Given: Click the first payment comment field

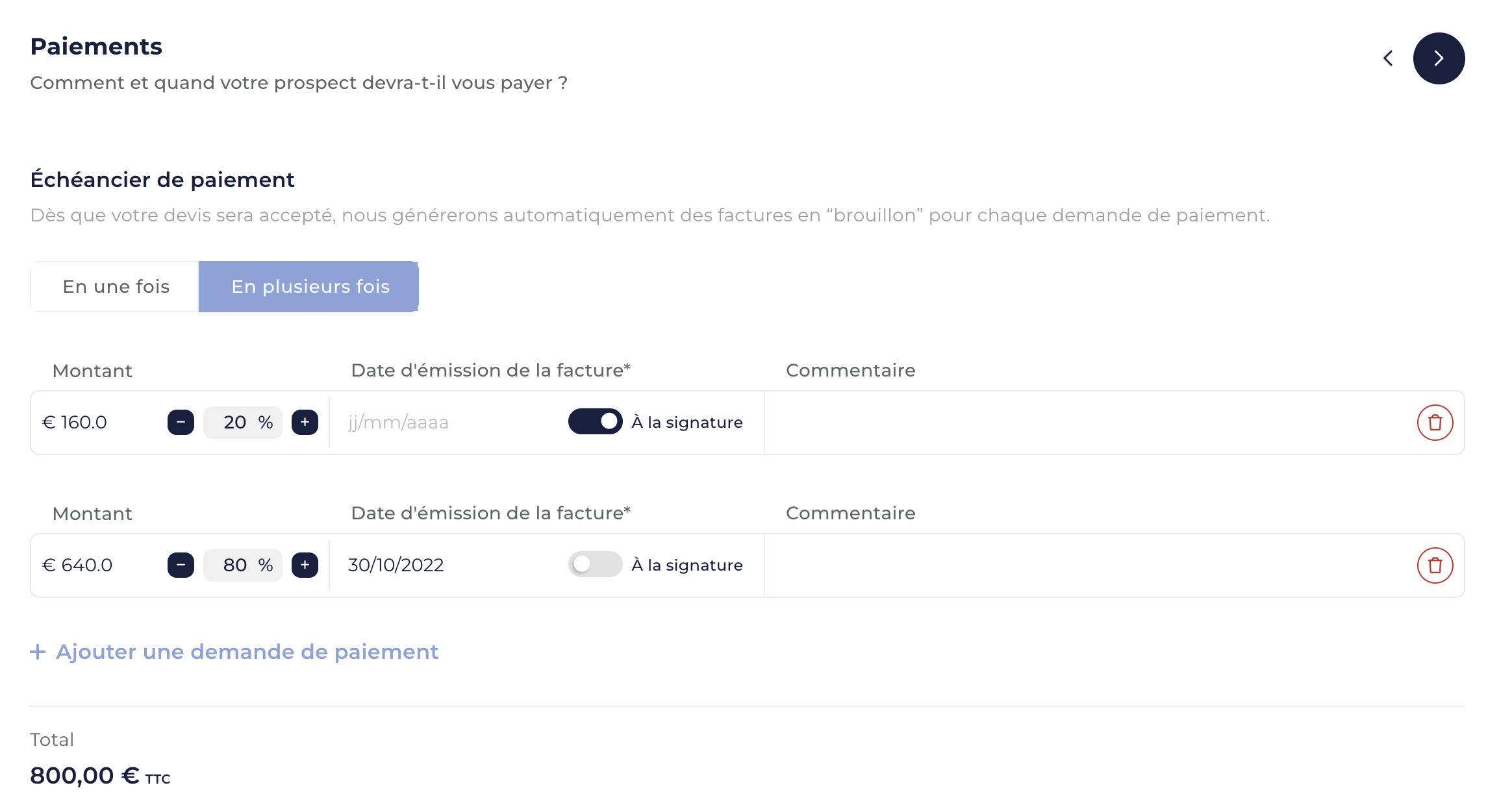Looking at the screenshot, I should point(1088,423).
